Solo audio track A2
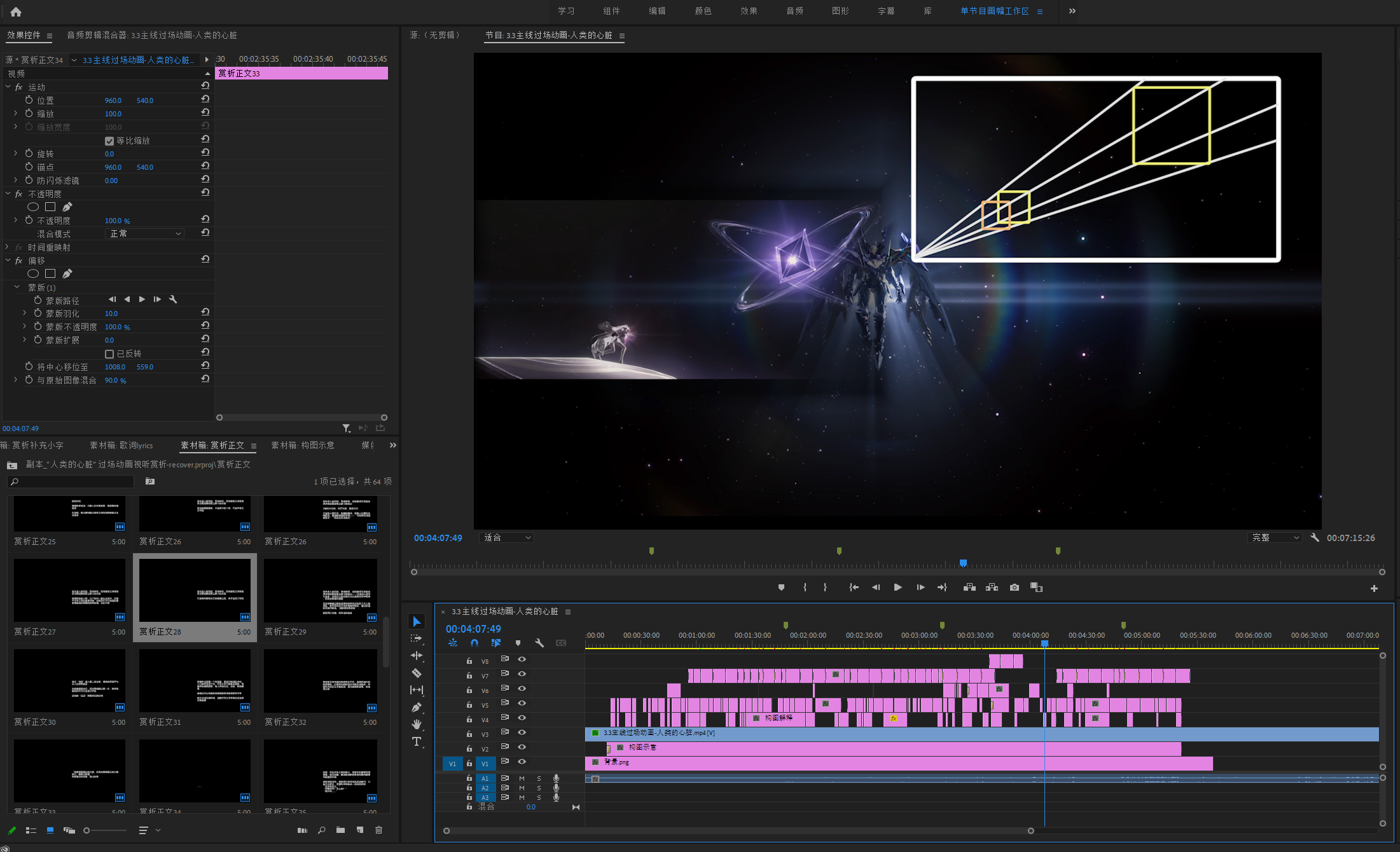The width and height of the screenshot is (1400, 852). tap(539, 788)
